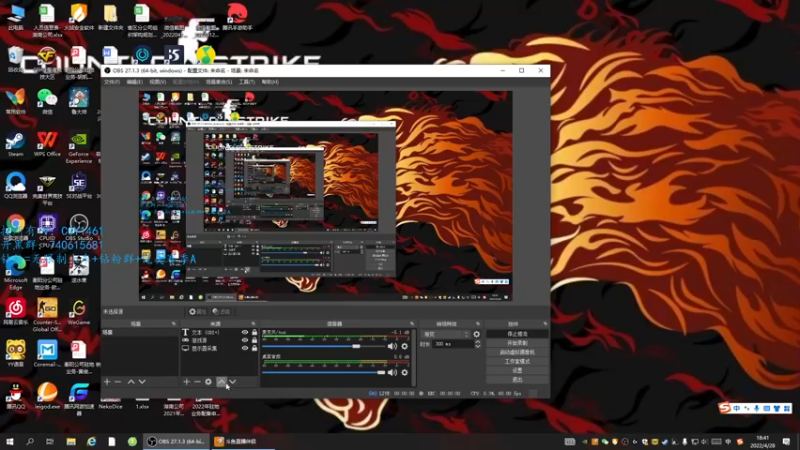
Task: Click the WeChat desktop icon
Action: coord(47,101)
